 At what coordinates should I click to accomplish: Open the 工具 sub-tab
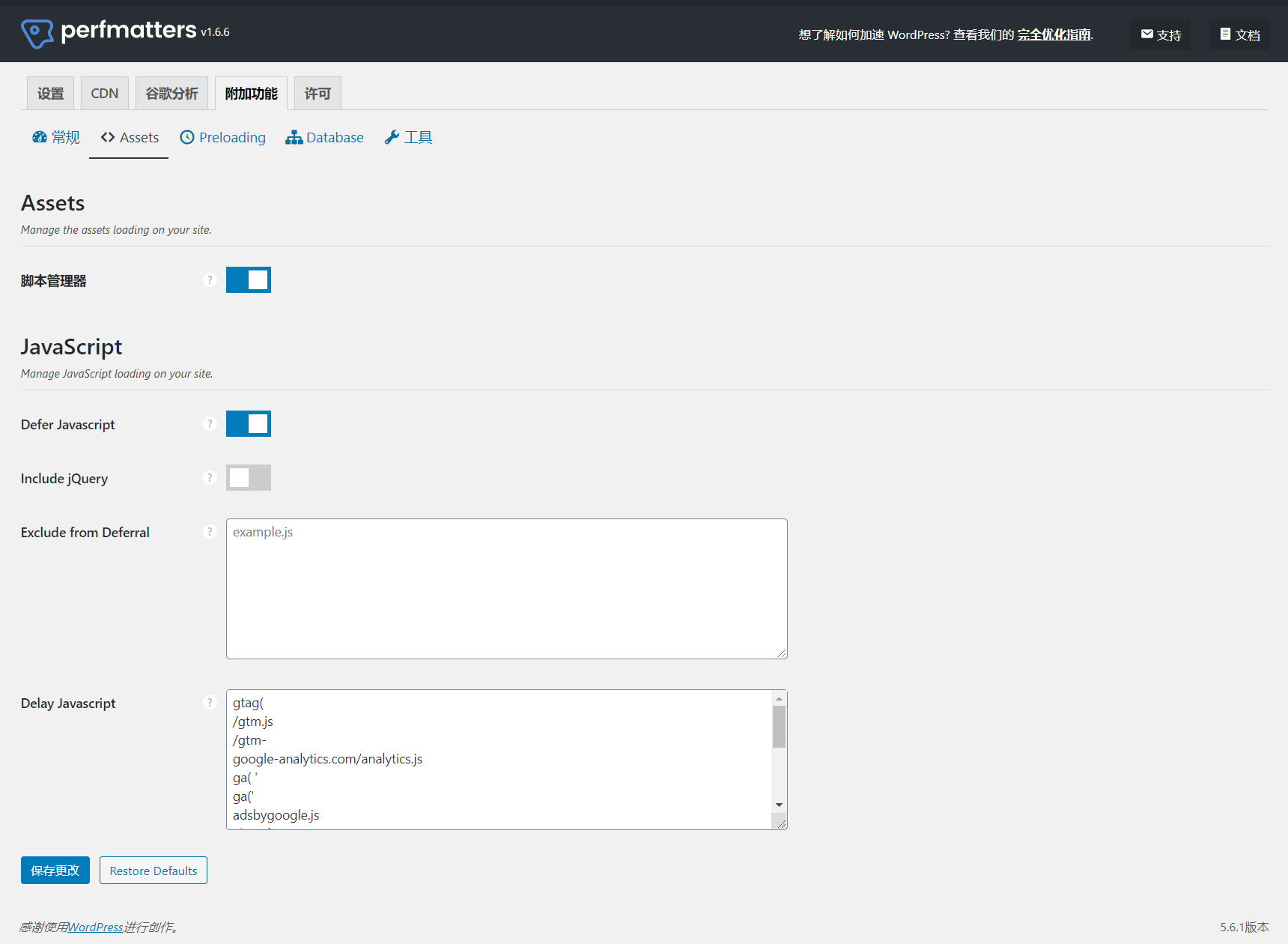[x=408, y=138]
